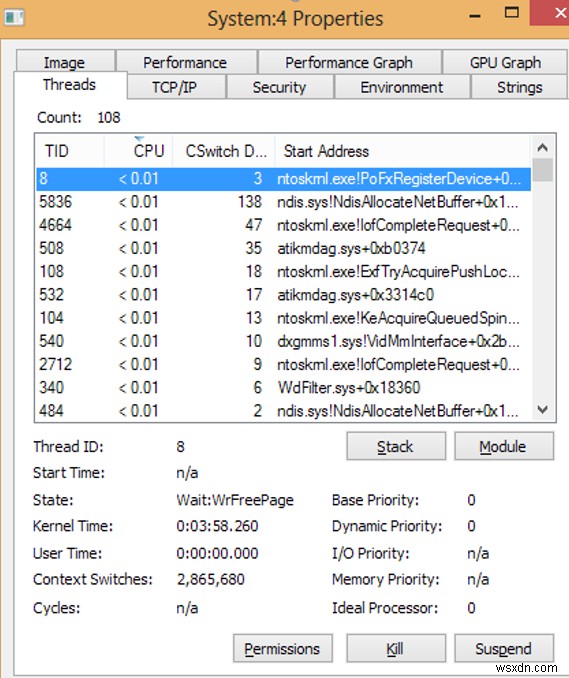Click CSwitch Delta value 138
Image resolution: width=569 pixels, height=678 pixels.
pyautogui.click(x=250, y=202)
